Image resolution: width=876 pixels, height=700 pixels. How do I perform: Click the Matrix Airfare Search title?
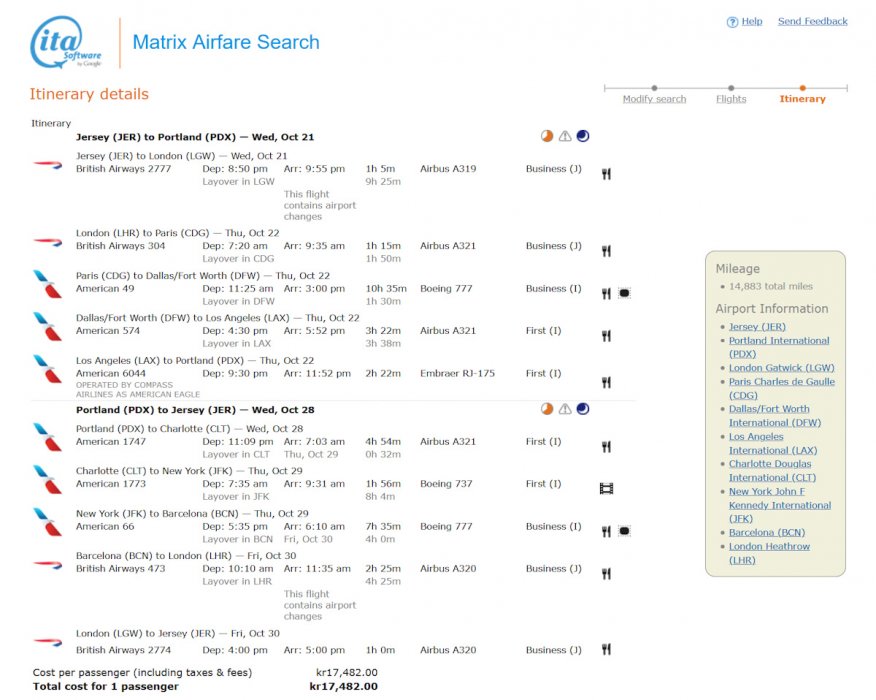pyautogui.click(x=226, y=43)
